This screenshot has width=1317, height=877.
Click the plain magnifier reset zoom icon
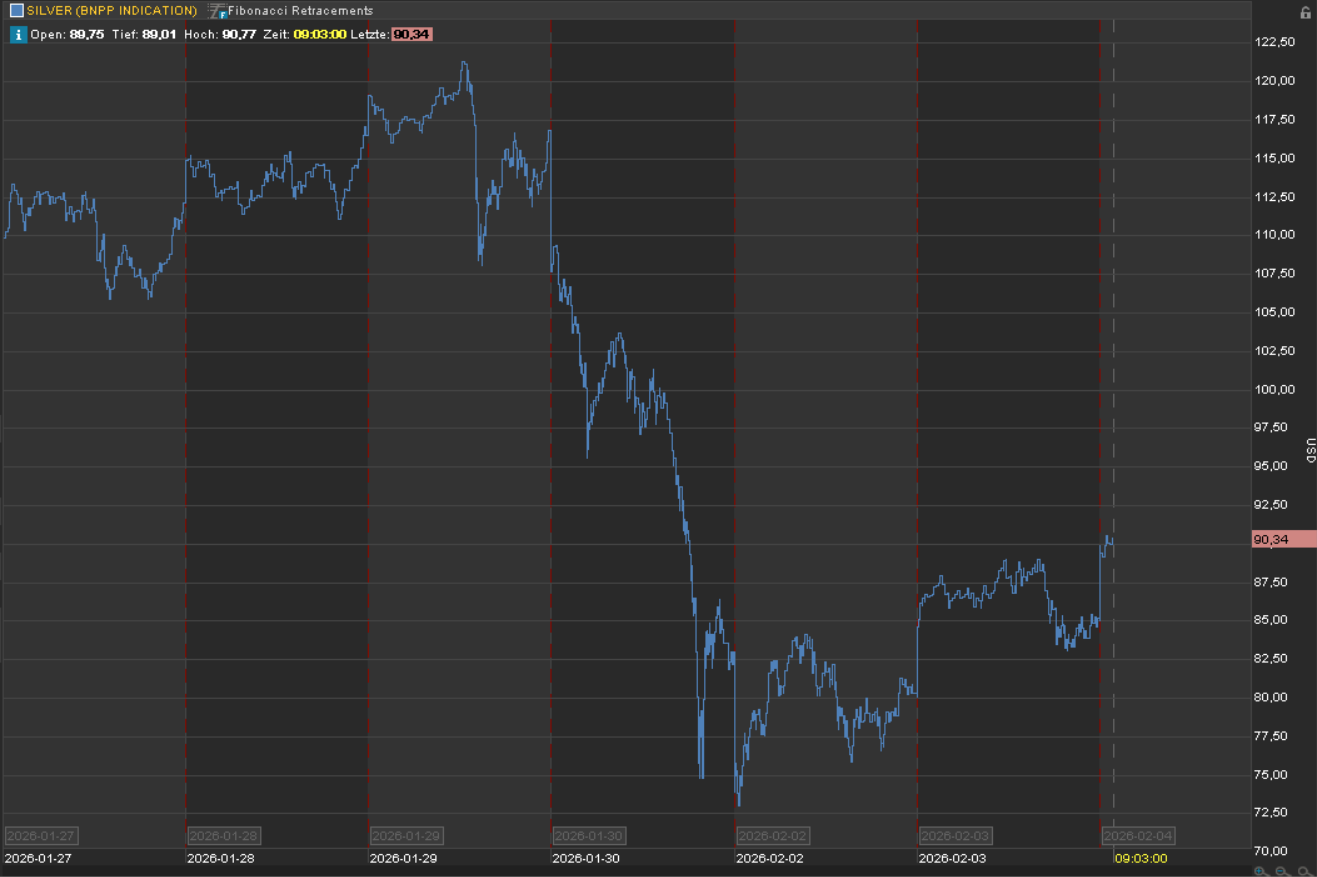(x=1305, y=871)
